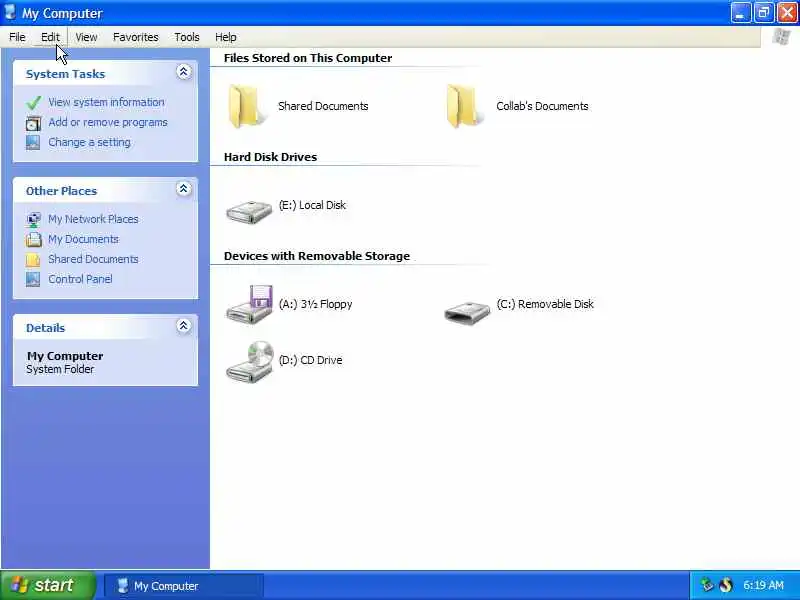This screenshot has width=800, height=600.
Task: Restore down the My Computer window
Action: click(x=764, y=13)
